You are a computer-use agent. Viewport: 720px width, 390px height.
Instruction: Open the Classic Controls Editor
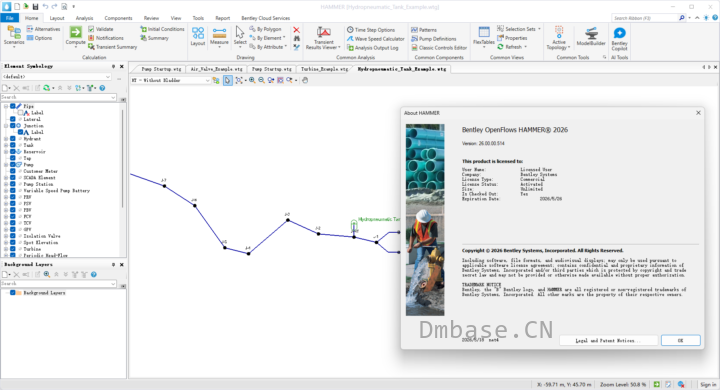pyautogui.click(x=439, y=47)
